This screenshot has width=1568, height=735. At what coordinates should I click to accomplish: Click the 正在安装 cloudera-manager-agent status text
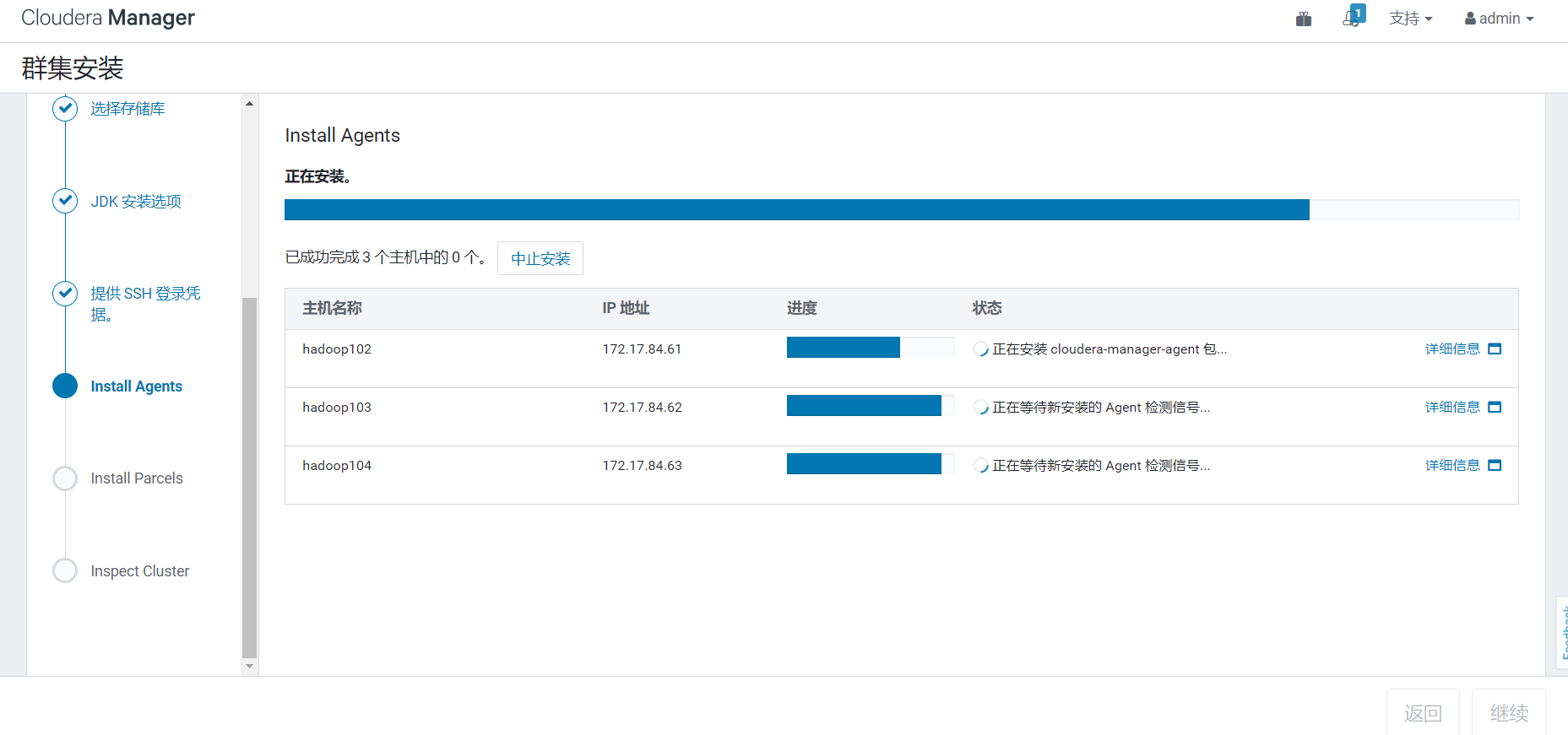1110,349
